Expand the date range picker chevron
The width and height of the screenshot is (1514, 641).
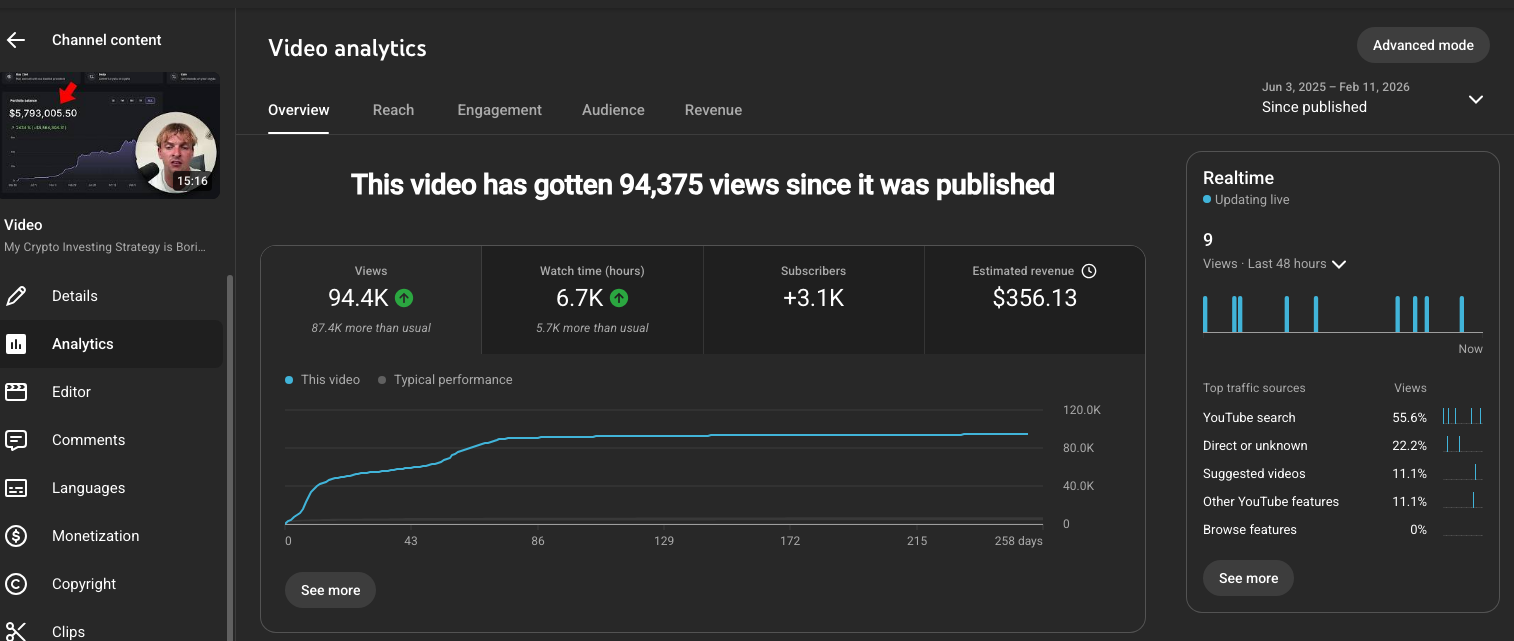point(1476,99)
